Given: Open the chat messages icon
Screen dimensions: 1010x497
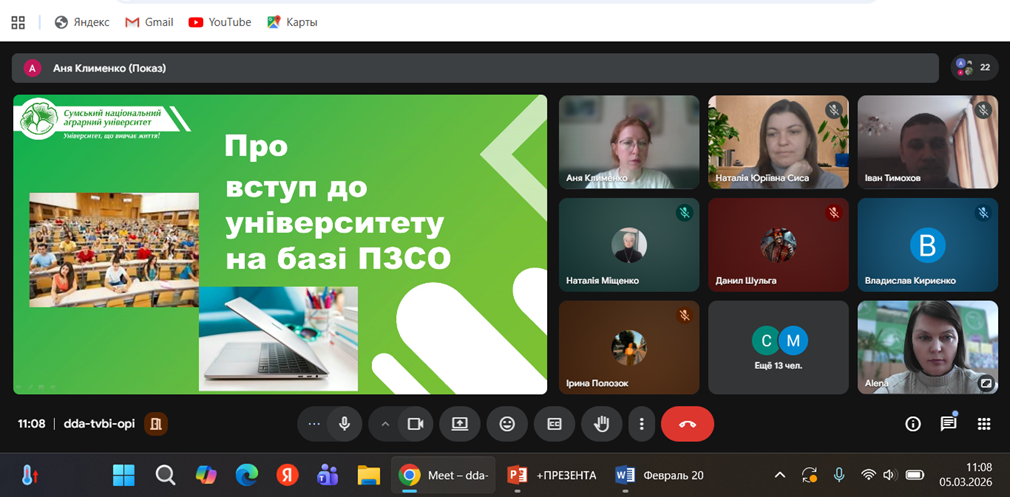Looking at the screenshot, I should 948,424.
